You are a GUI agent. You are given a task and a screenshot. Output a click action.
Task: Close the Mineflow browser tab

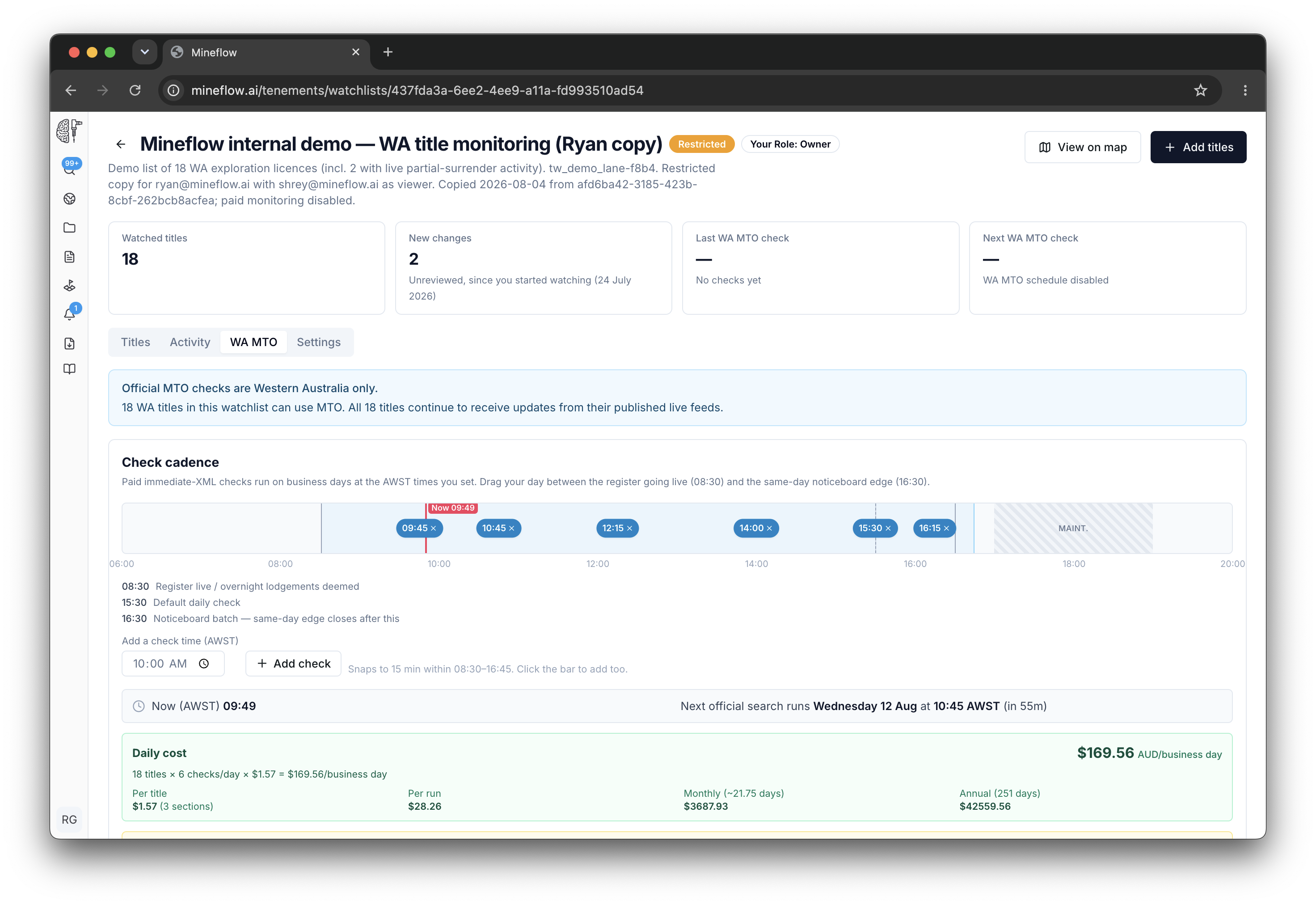[356, 52]
